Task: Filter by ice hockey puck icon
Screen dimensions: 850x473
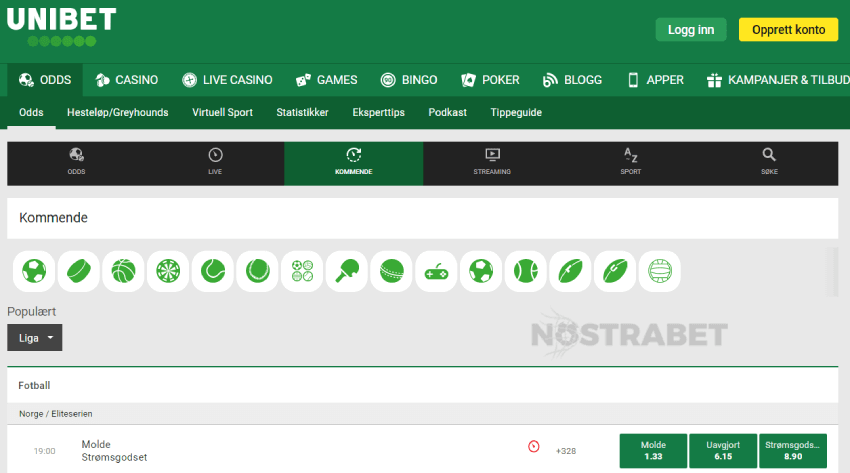Action: tap(79, 271)
